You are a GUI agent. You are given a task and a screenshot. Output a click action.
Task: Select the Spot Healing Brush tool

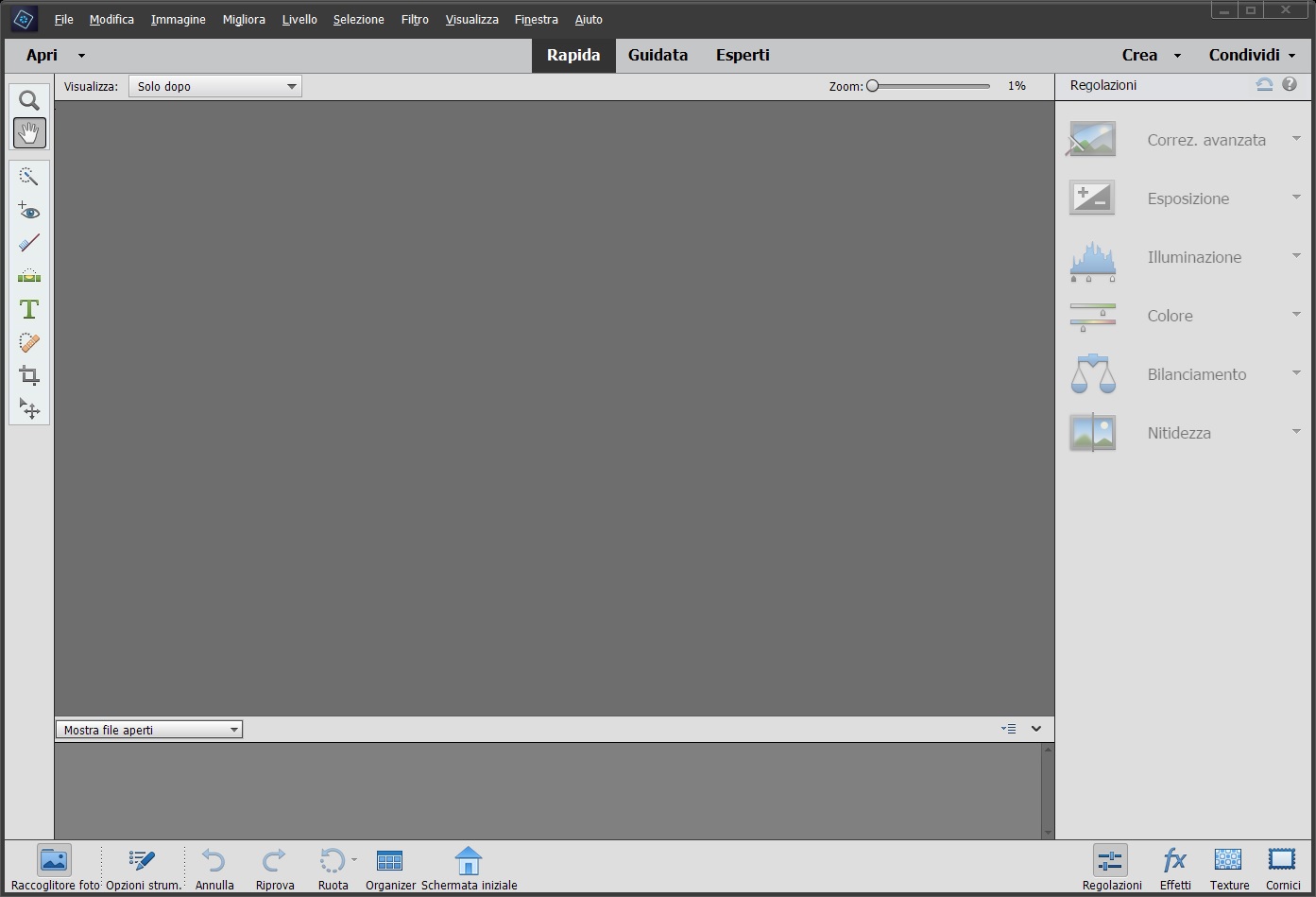(29, 342)
